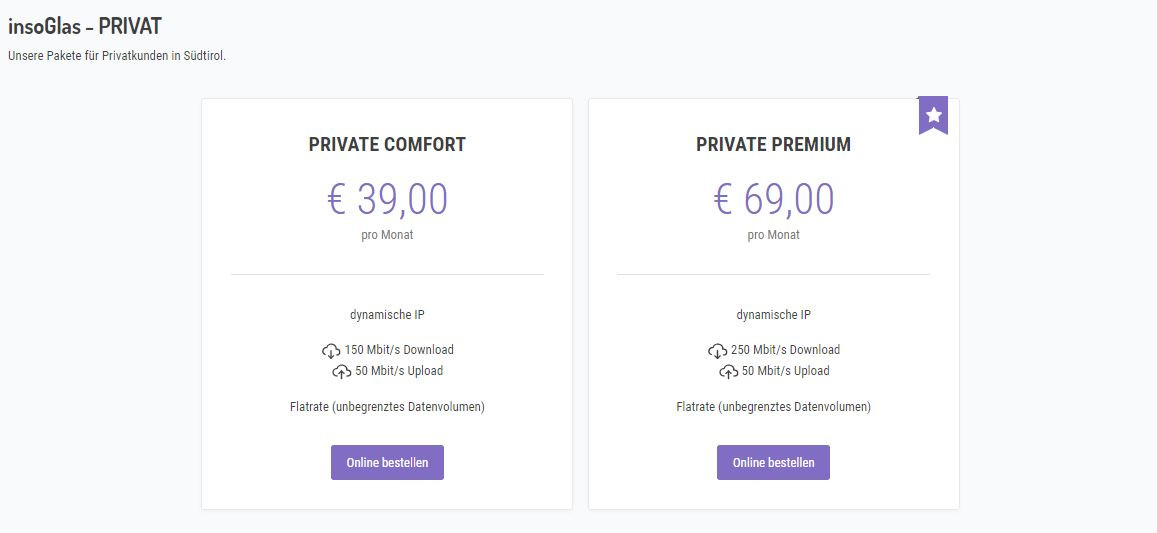1157x533 pixels.
Task: Click dynamische IP in Private Comfort card
Action: 387,315
